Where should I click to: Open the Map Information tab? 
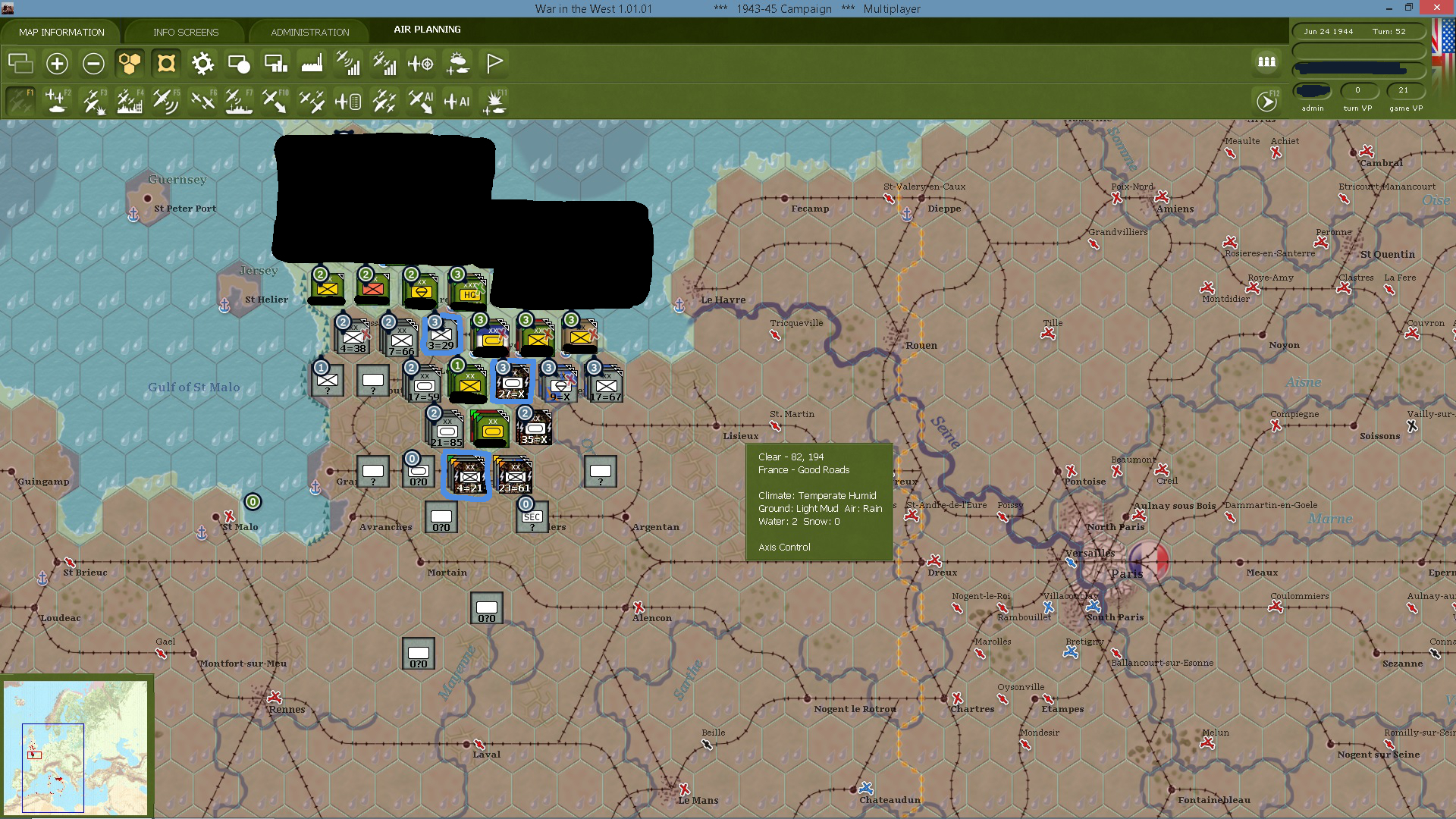[x=61, y=32]
